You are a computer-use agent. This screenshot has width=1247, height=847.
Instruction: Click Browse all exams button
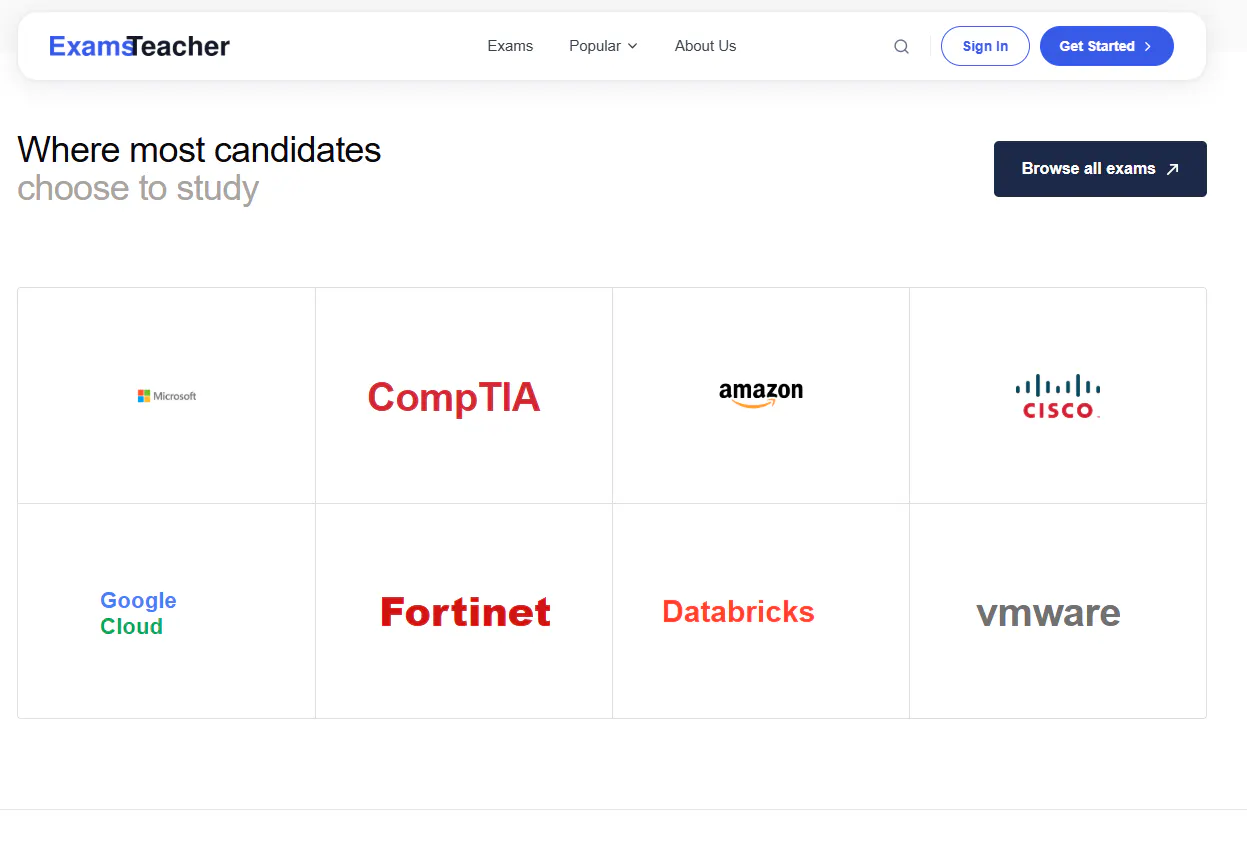[x=1100, y=169]
